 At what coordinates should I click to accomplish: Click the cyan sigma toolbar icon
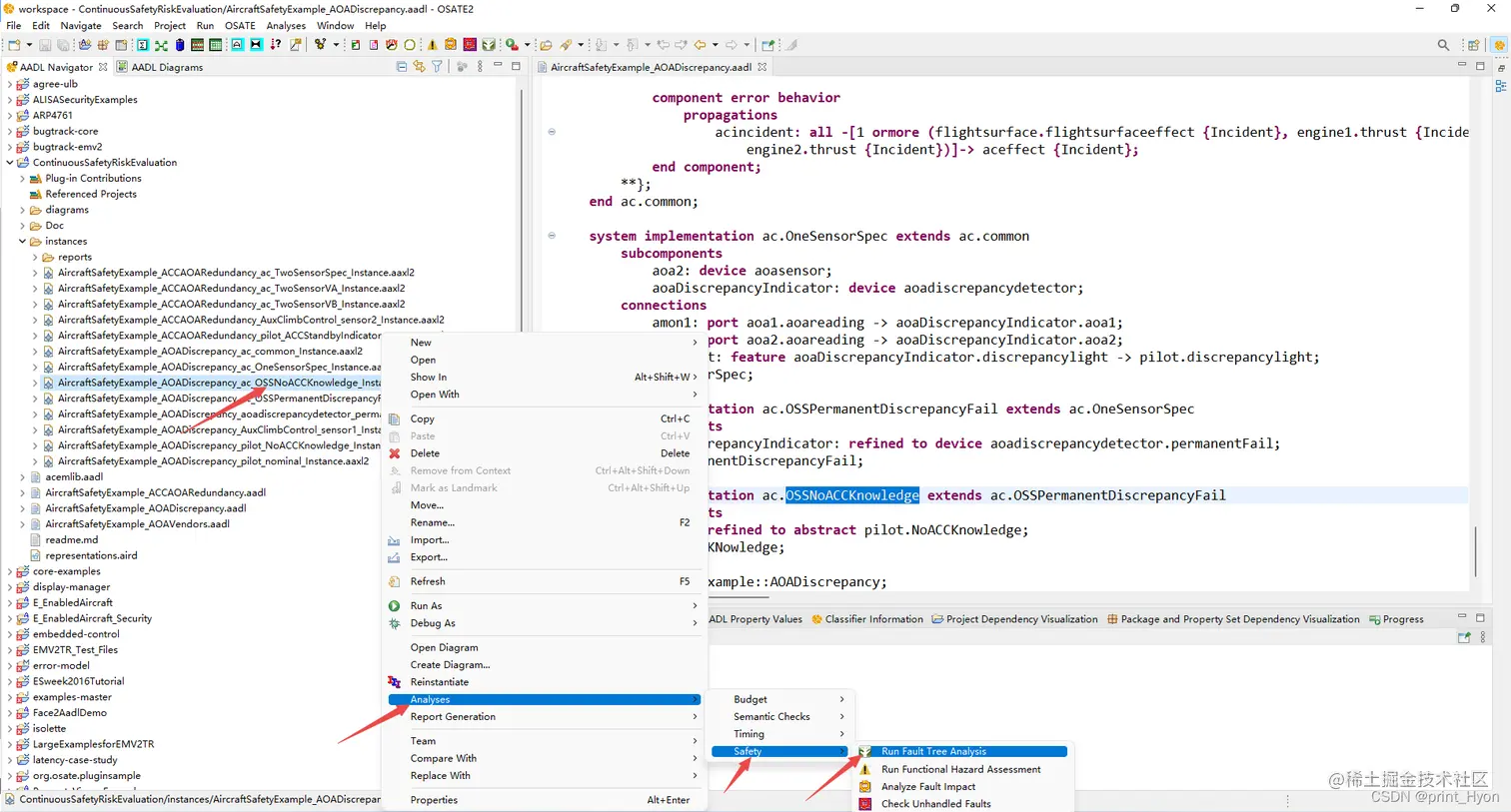click(142, 45)
